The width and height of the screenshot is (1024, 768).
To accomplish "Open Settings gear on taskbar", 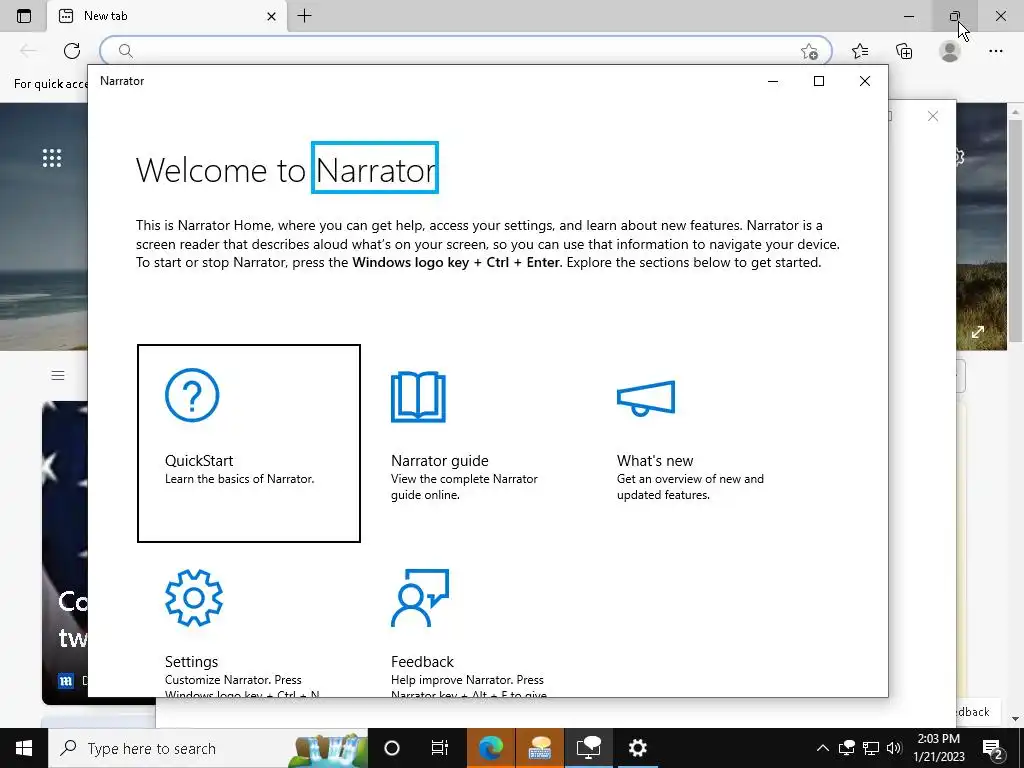I will click(x=637, y=748).
